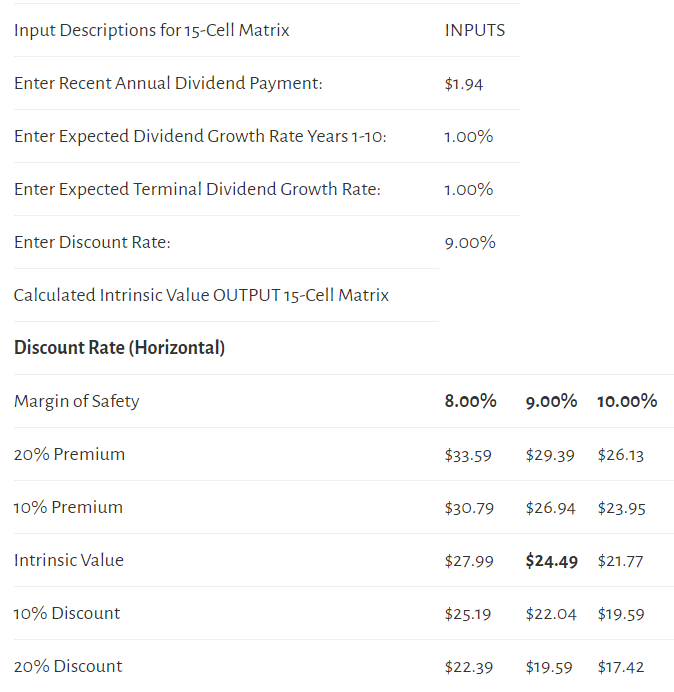Viewport: 674px width, 692px height.
Task: Click the $17.42 cell in 20% Discount row
Action: tap(621, 667)
